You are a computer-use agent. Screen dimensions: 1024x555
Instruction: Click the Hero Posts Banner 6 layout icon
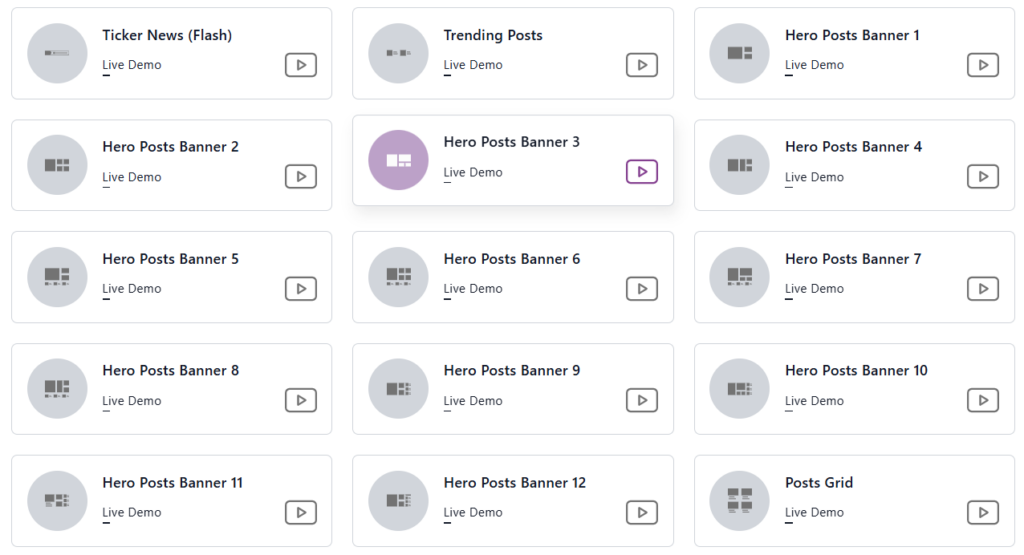click(x=398, y=277)
